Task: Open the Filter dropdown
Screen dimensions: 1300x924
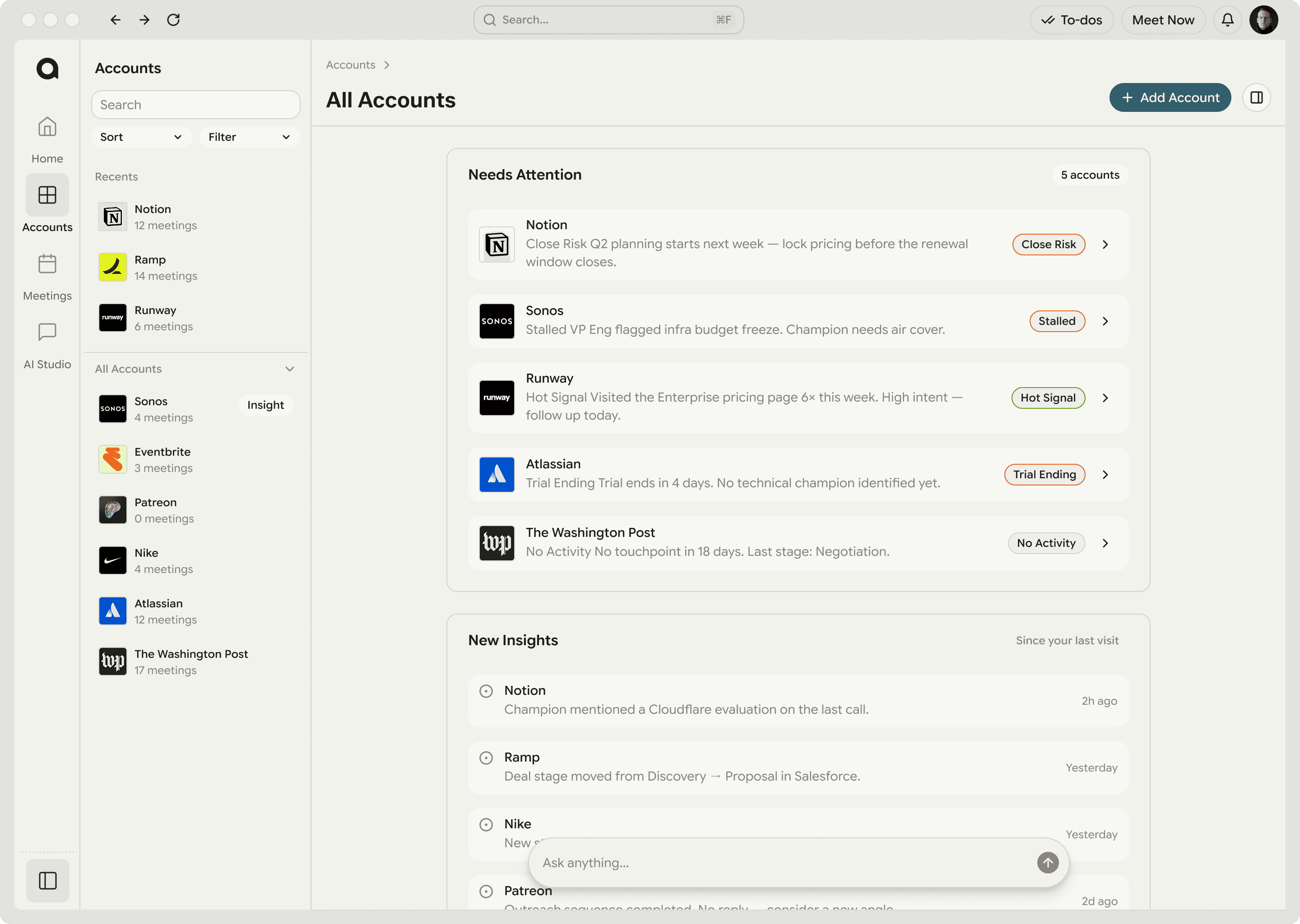Action: [249, 137]
